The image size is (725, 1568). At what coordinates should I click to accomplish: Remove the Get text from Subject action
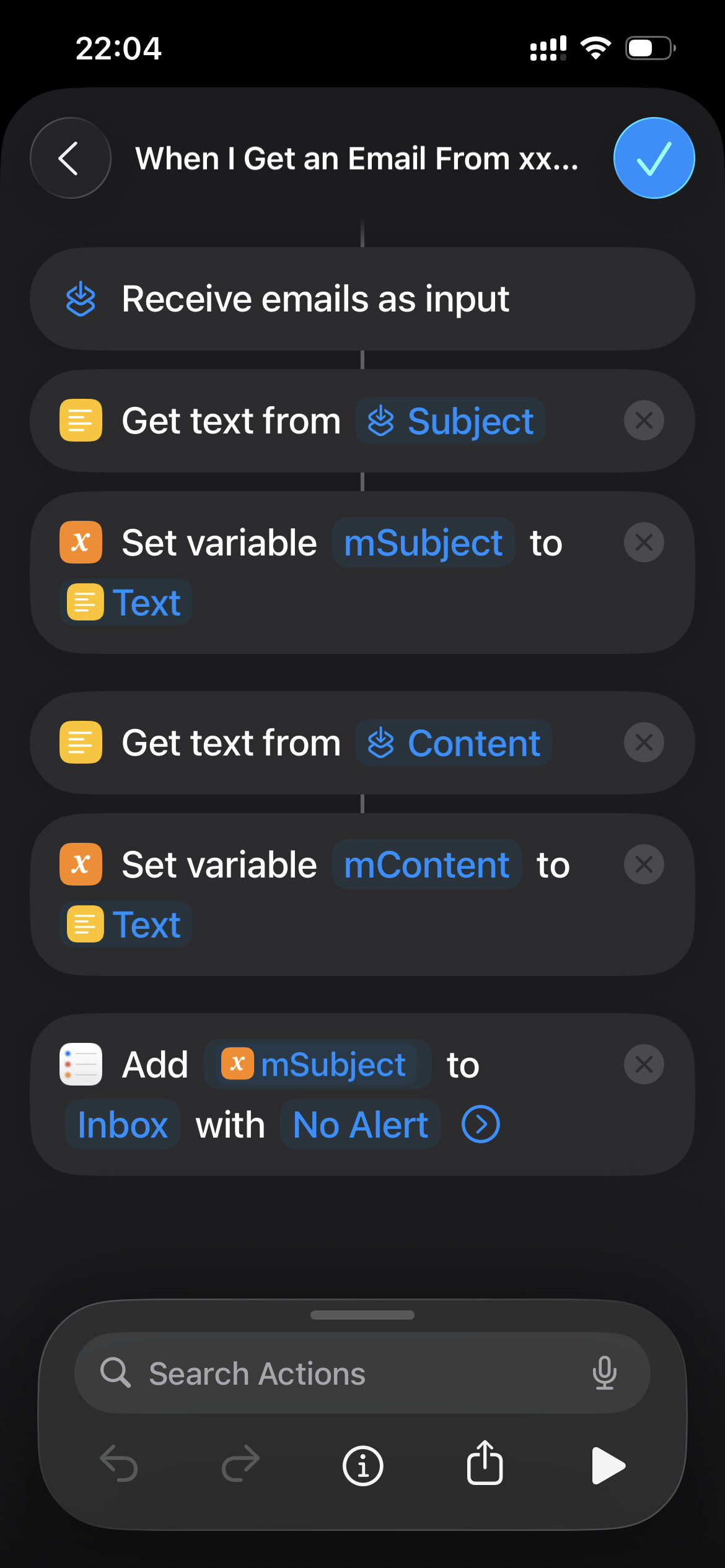[x=644, y=420]
